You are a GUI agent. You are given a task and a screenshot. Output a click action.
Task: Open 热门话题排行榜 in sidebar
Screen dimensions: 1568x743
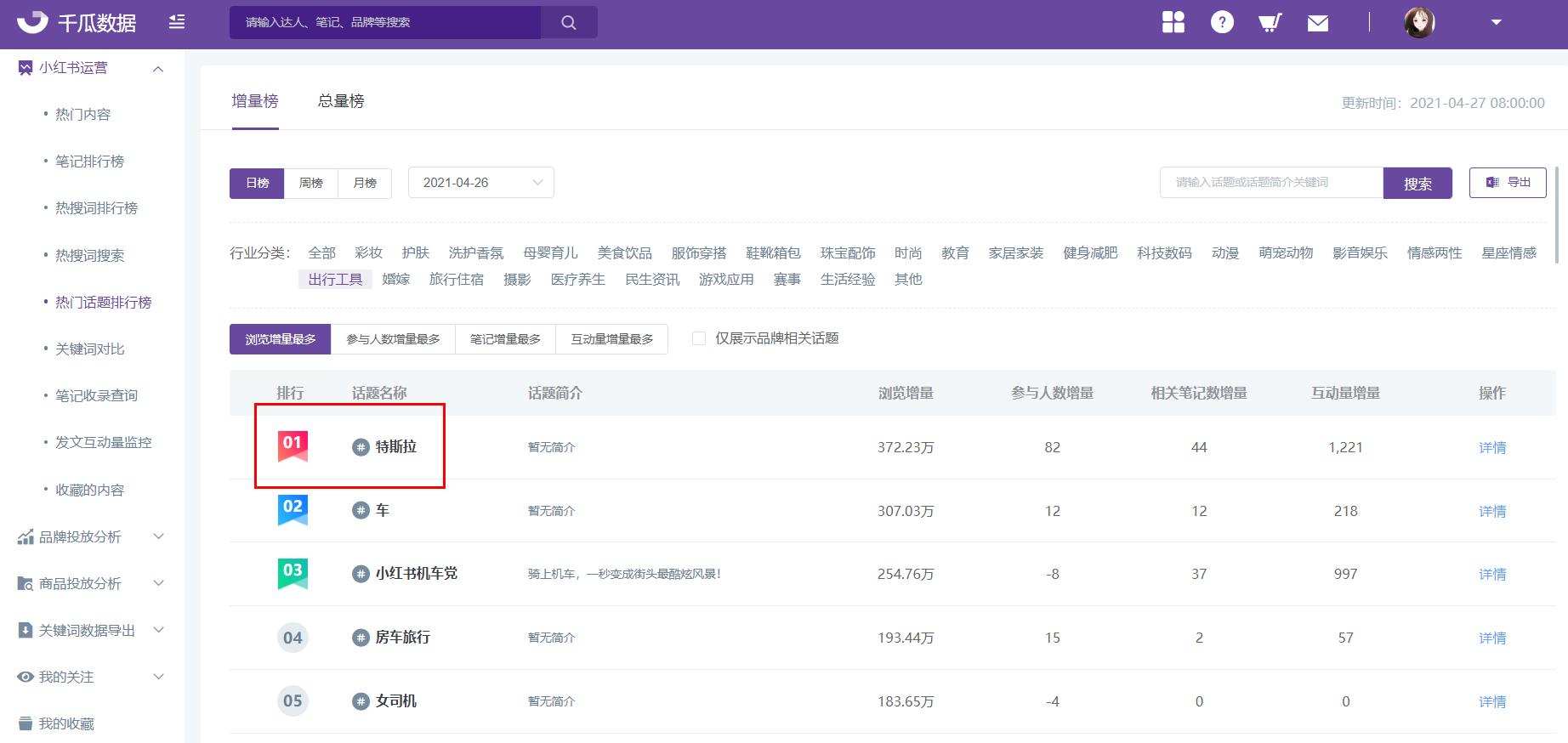pyautogui.click(x=104, y=302)
